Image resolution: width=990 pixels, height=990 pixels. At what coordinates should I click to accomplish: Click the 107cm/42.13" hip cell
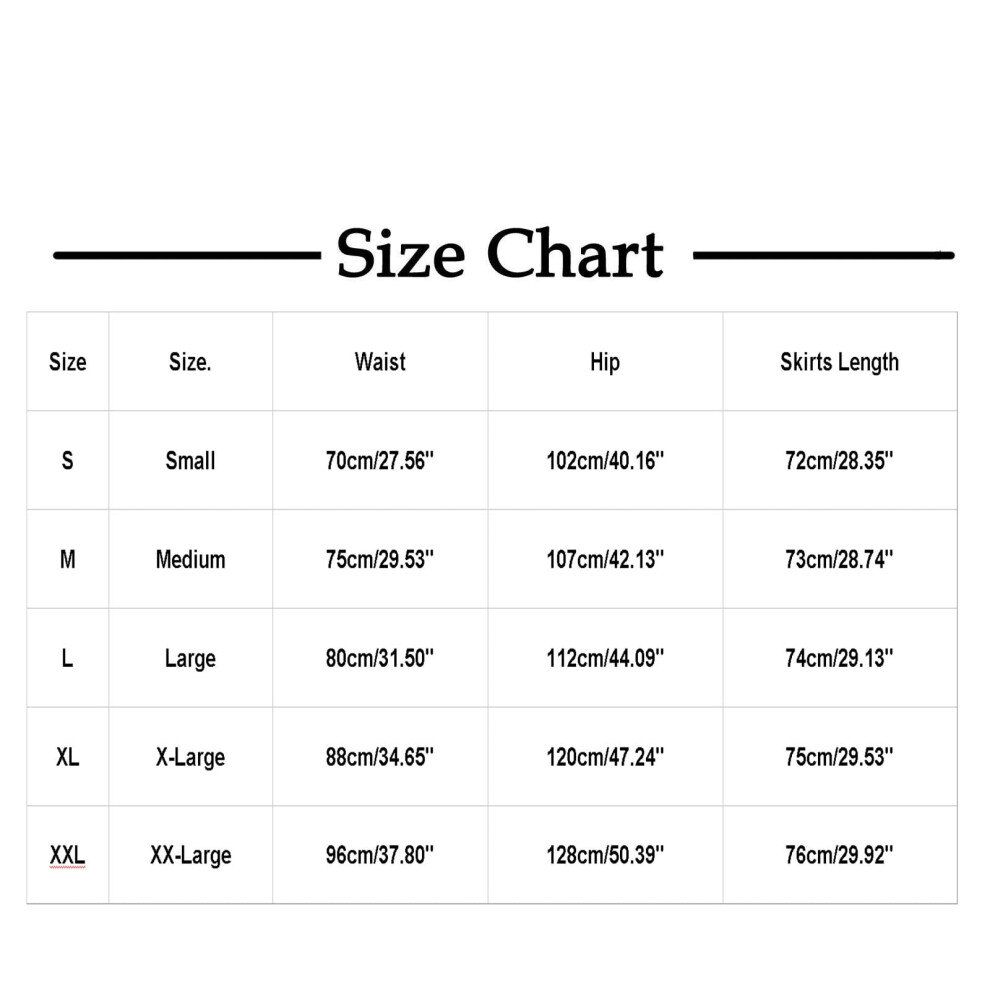605,559
